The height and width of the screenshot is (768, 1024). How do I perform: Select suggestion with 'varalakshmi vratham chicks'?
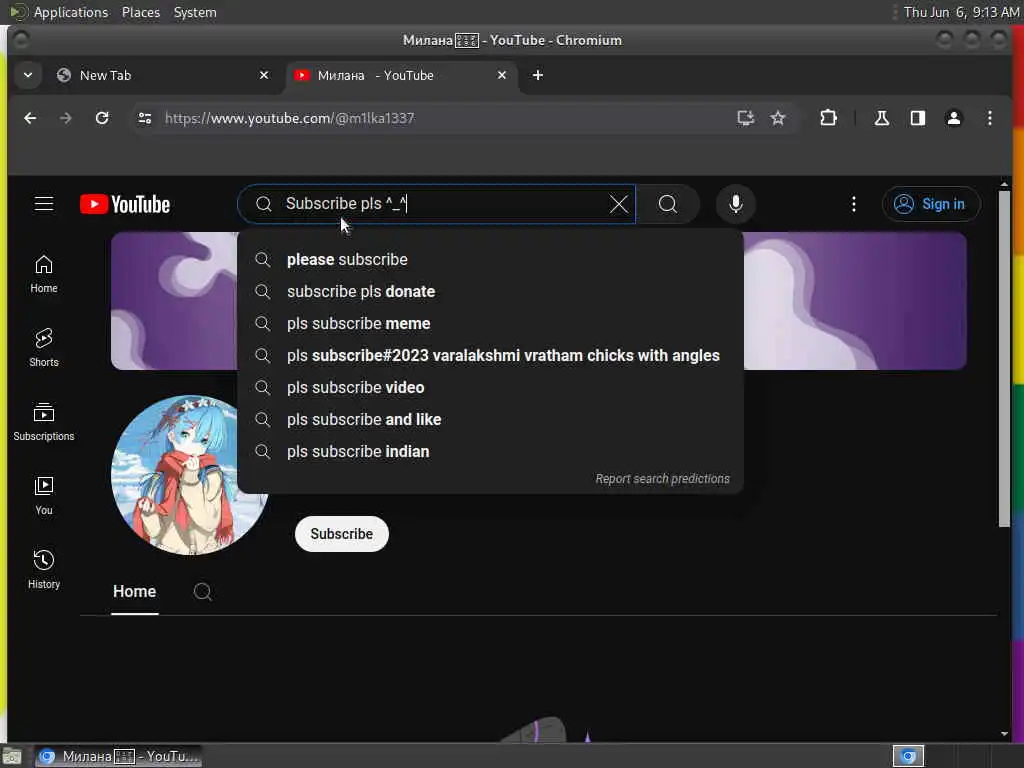tap(490, 355)
